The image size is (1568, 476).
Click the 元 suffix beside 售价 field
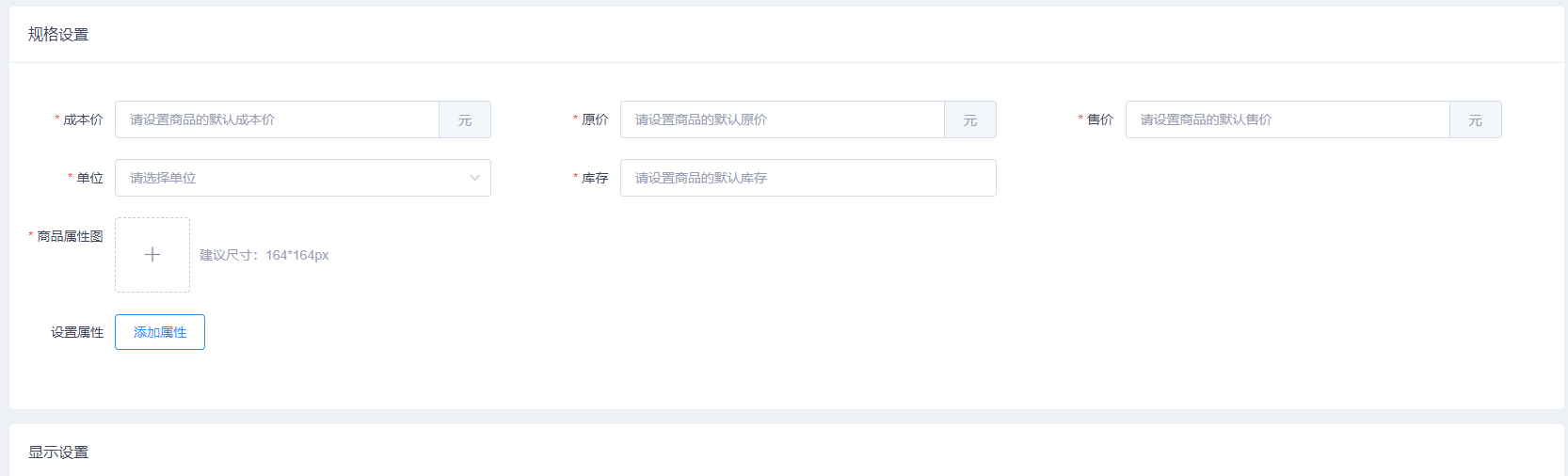[x=1475, y=120]
